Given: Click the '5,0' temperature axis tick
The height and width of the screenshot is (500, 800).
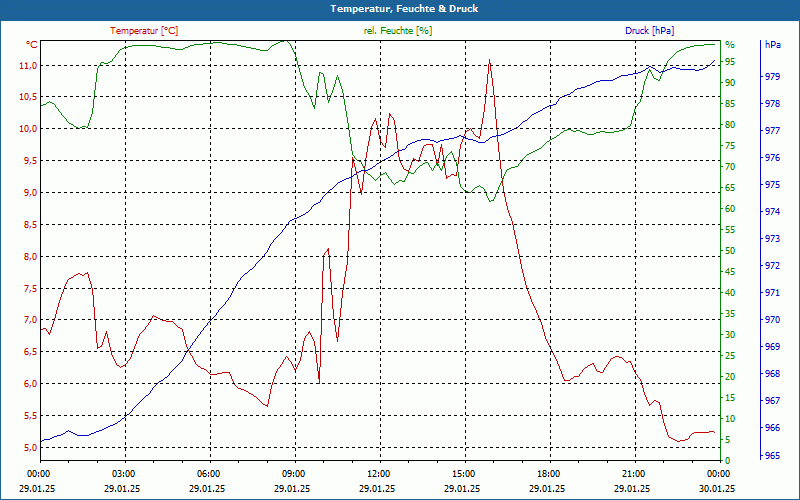Looking at the screenshot, I should tap(30, 447).
